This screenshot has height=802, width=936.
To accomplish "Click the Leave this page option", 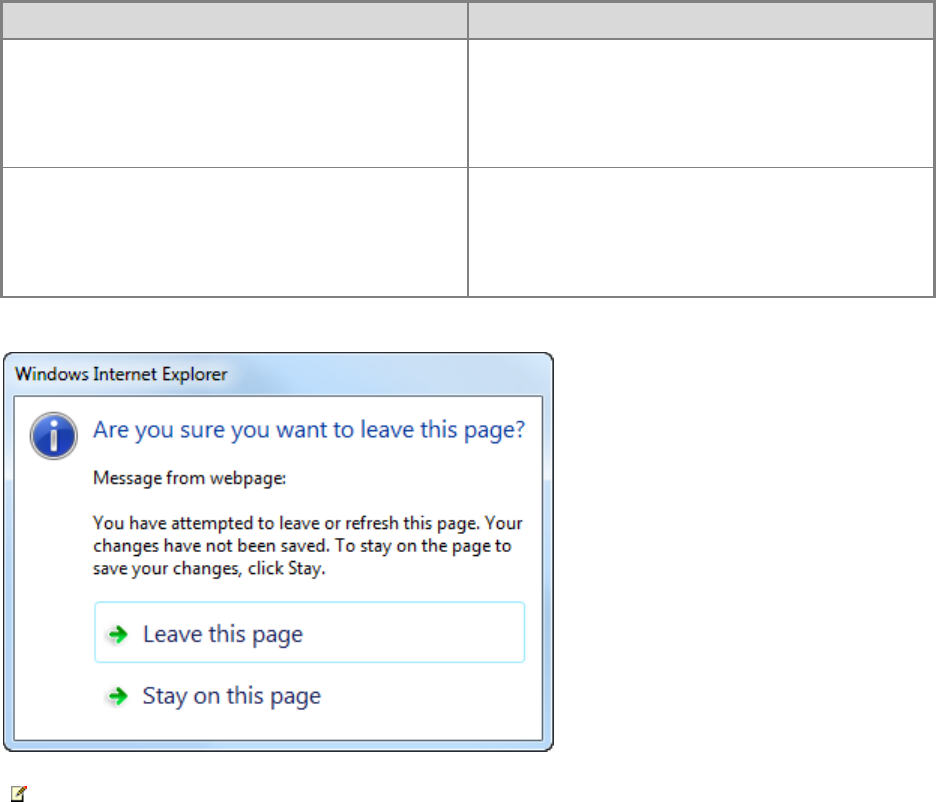I will (x=309, y=633).
